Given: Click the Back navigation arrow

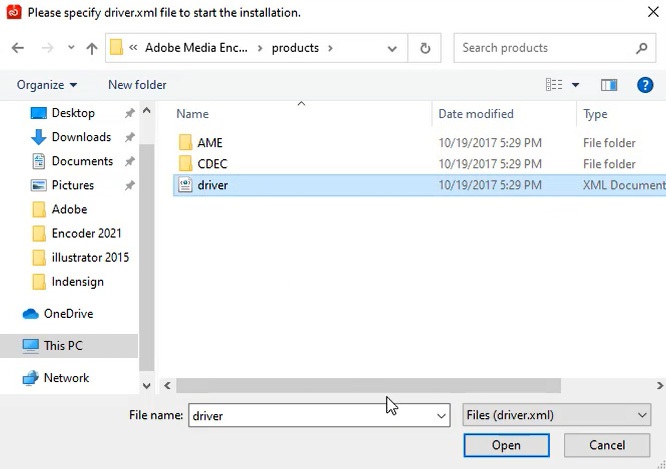Looking at the screenshot, I should tap(18, 48).
